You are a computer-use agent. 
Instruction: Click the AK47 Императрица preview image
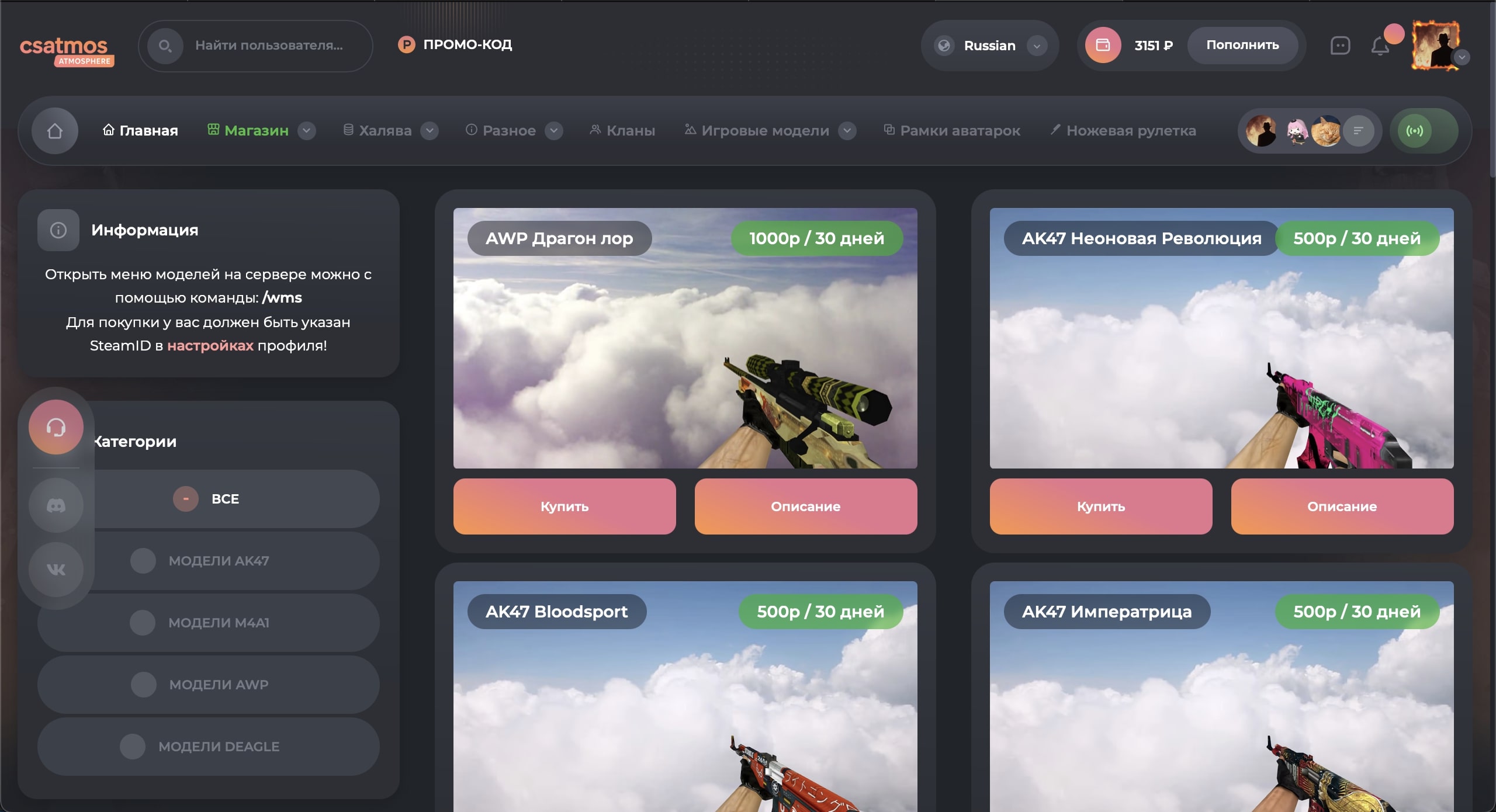click(x=1222, y=696)
